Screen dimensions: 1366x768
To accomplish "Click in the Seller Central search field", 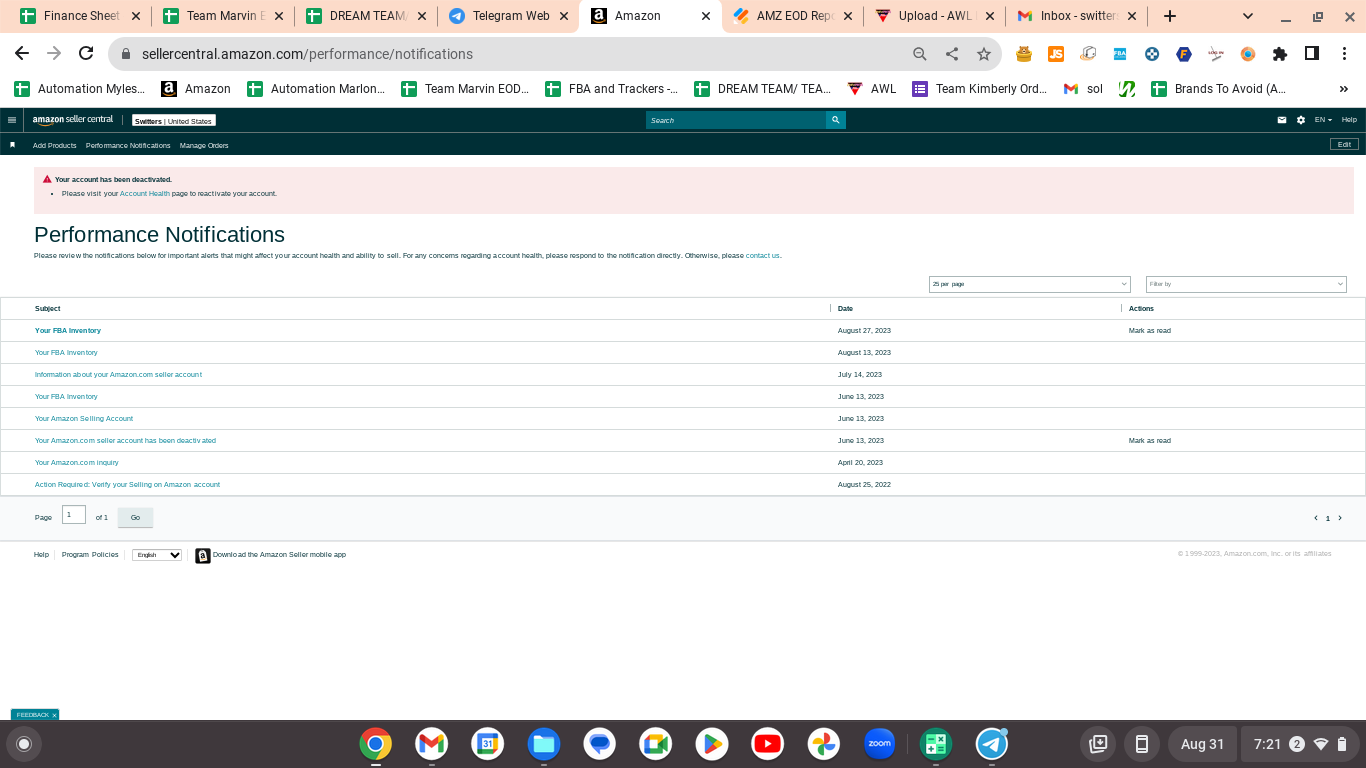I will pyautogui.click(x=736, y=120).
